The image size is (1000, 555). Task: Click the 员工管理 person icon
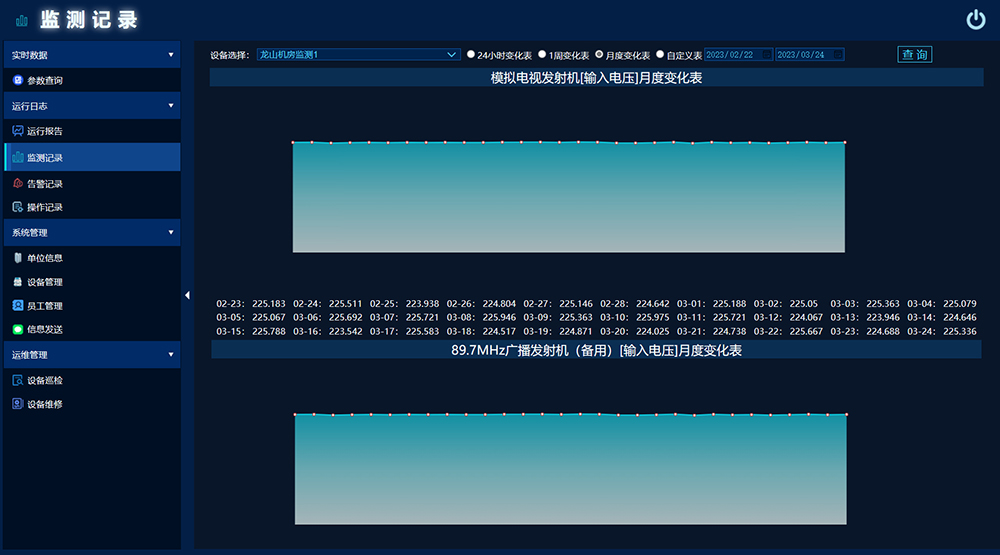pos(18,306)
